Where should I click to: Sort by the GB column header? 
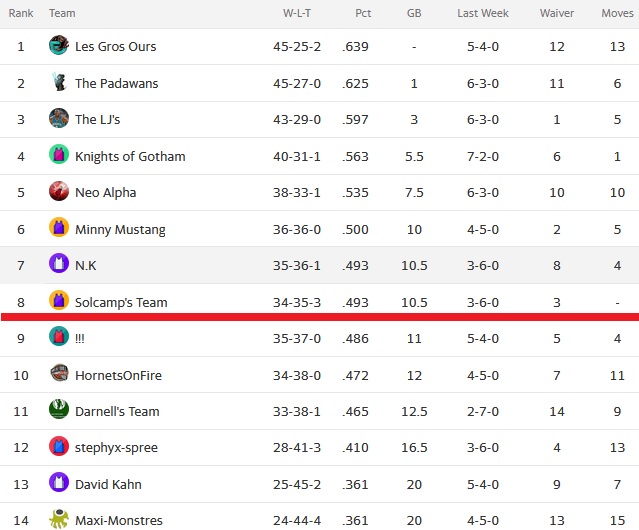[414, 13]
